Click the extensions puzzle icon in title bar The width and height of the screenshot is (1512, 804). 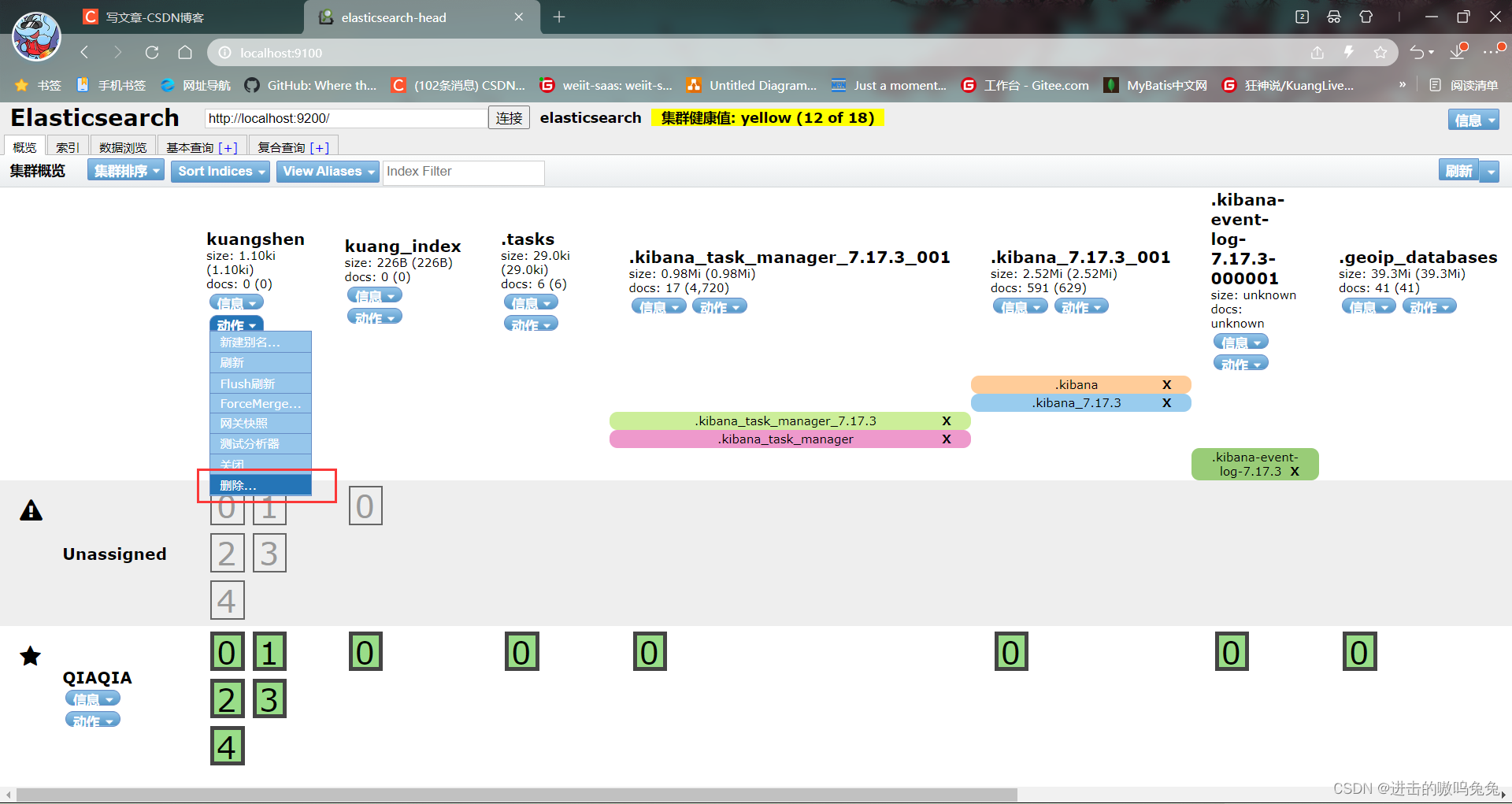tap(1366, 17)
